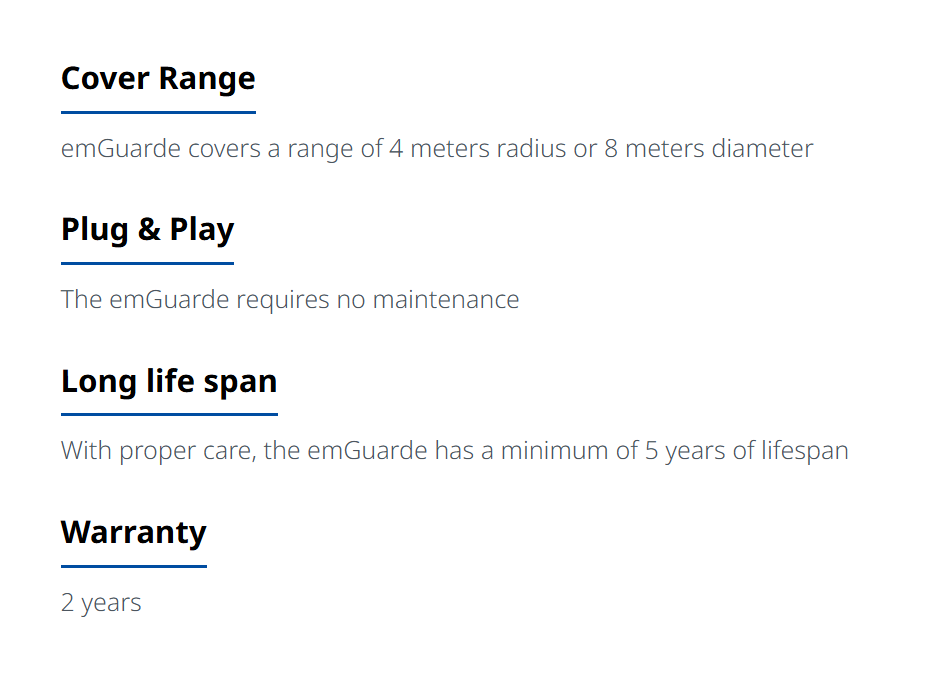Click the text "8 meters diameter"
The image size is (947, 686).
pos(709,149)
